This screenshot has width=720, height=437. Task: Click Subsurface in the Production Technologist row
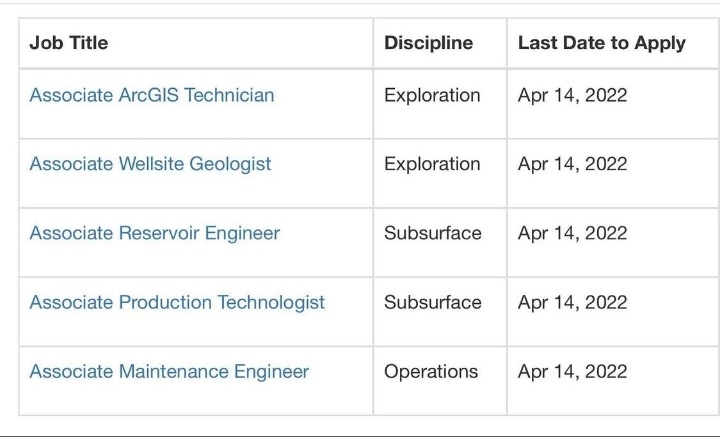pos(432,302)
